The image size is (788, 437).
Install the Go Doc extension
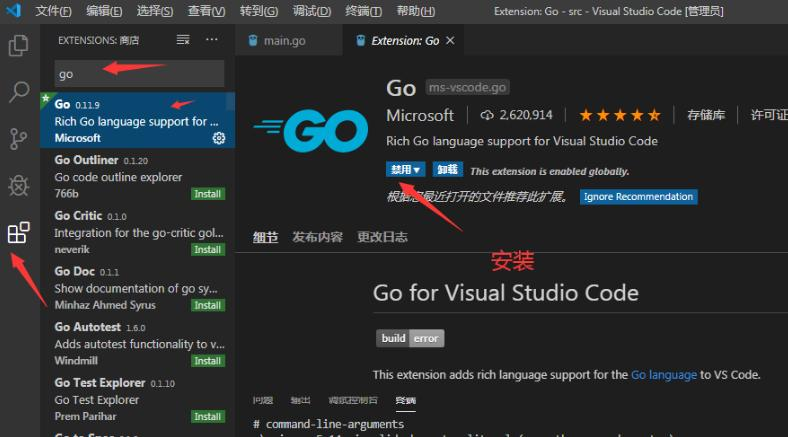(208, 305)
